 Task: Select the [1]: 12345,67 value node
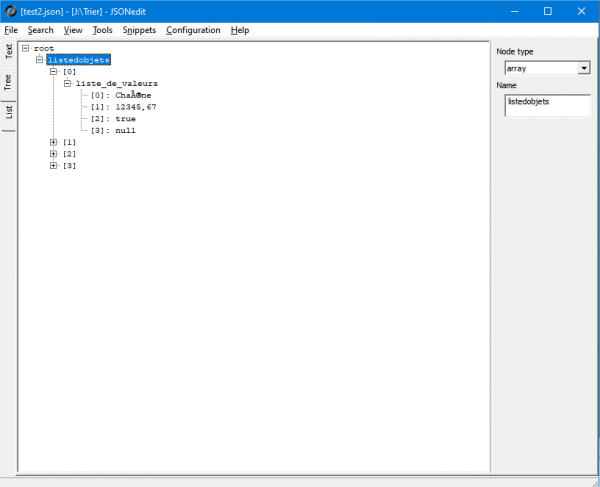(x=123, y=107)
